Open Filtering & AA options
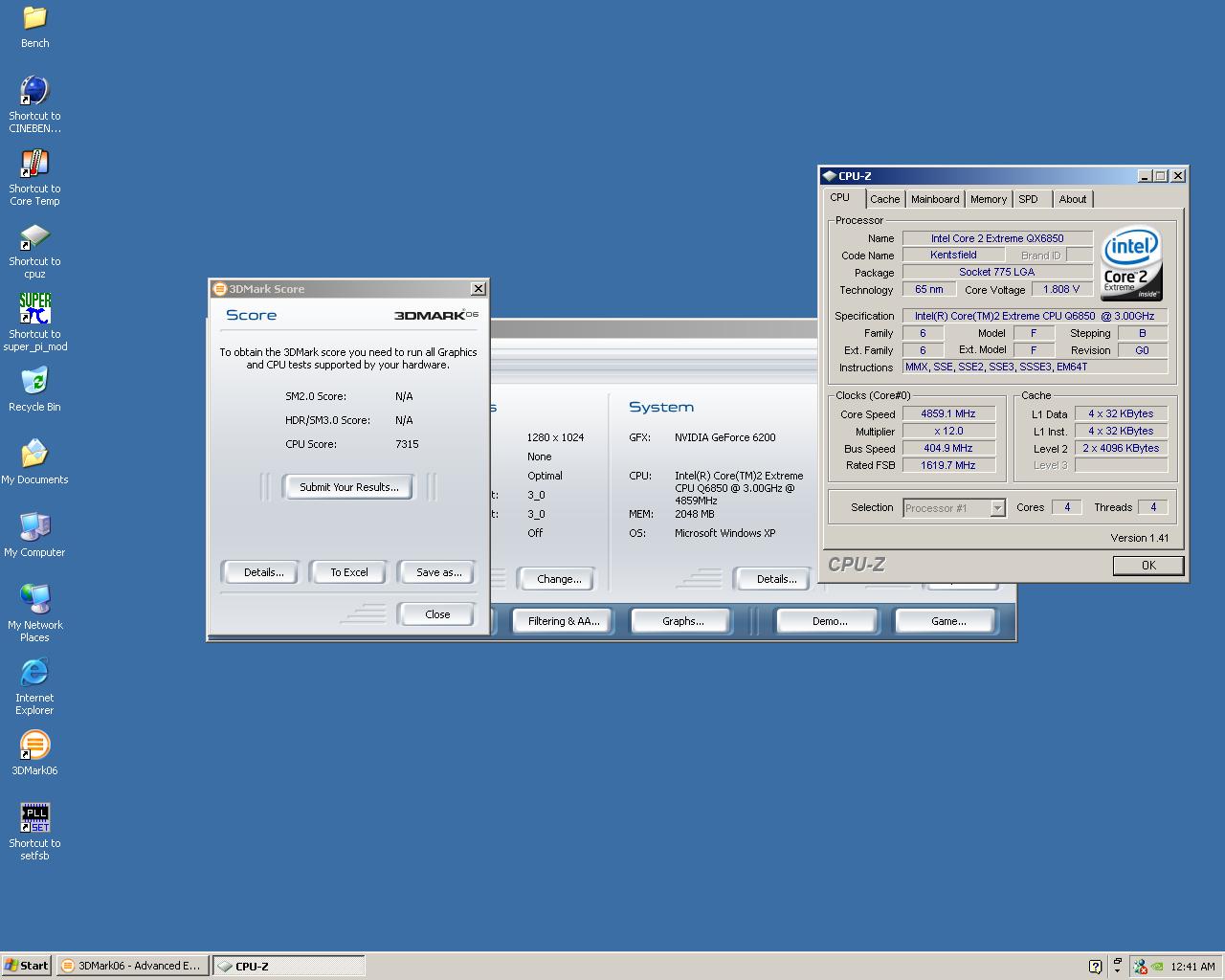This screenshot has width=1225, height=980. [x=564, y=621]
